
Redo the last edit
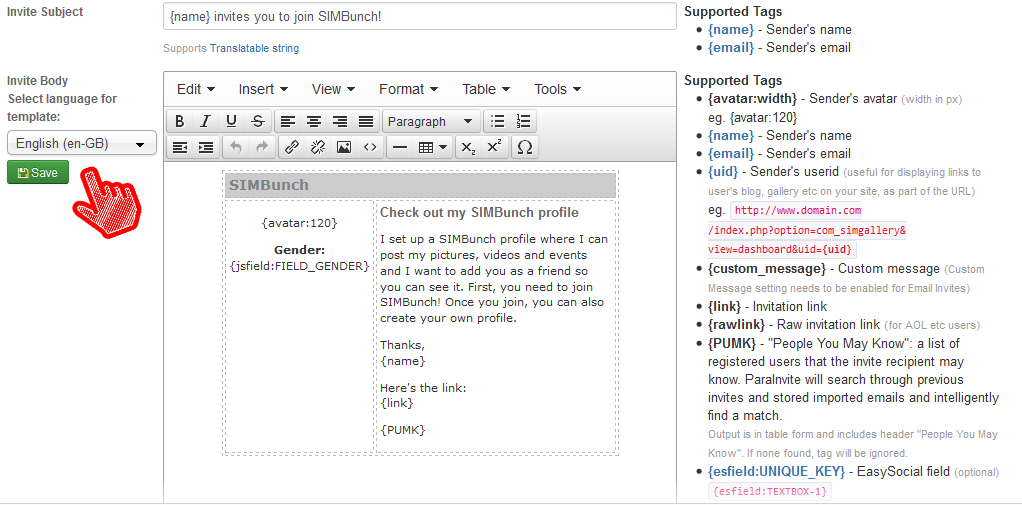[x=262, y=148]
